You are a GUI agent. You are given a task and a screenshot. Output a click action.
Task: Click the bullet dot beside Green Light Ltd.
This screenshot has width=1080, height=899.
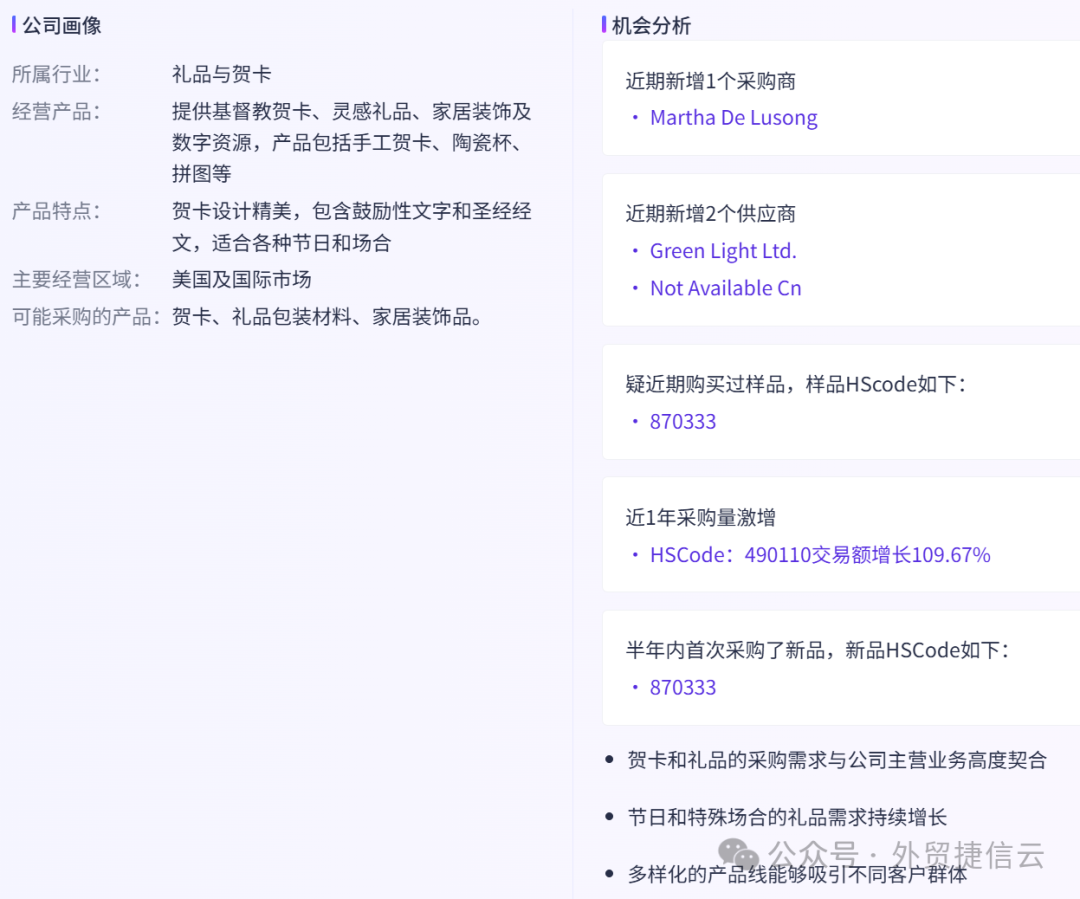[634, 251]
